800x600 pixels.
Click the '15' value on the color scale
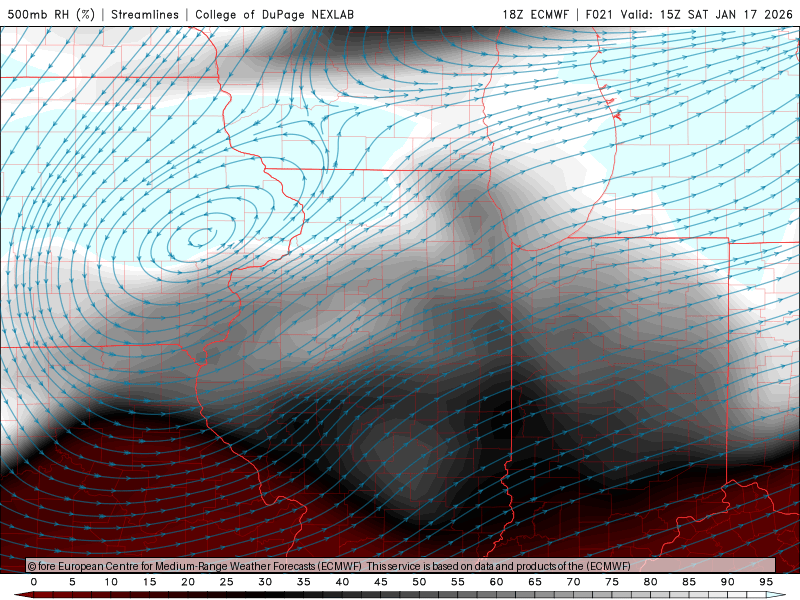tap(149, 582)
